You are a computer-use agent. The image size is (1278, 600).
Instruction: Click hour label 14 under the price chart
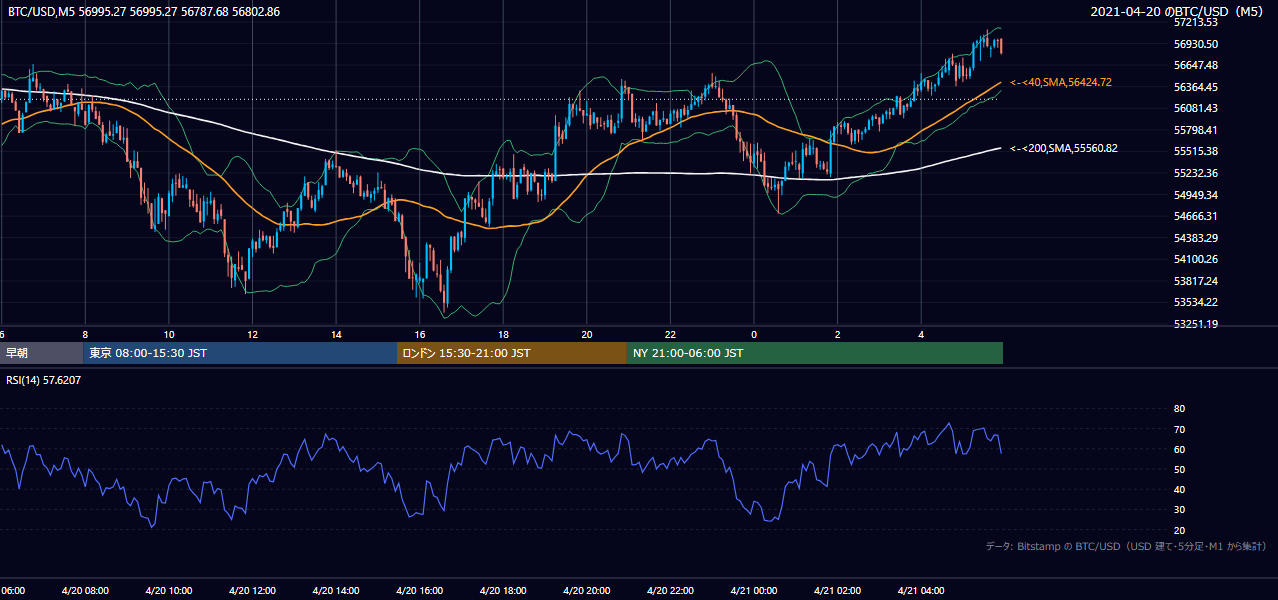336,334
